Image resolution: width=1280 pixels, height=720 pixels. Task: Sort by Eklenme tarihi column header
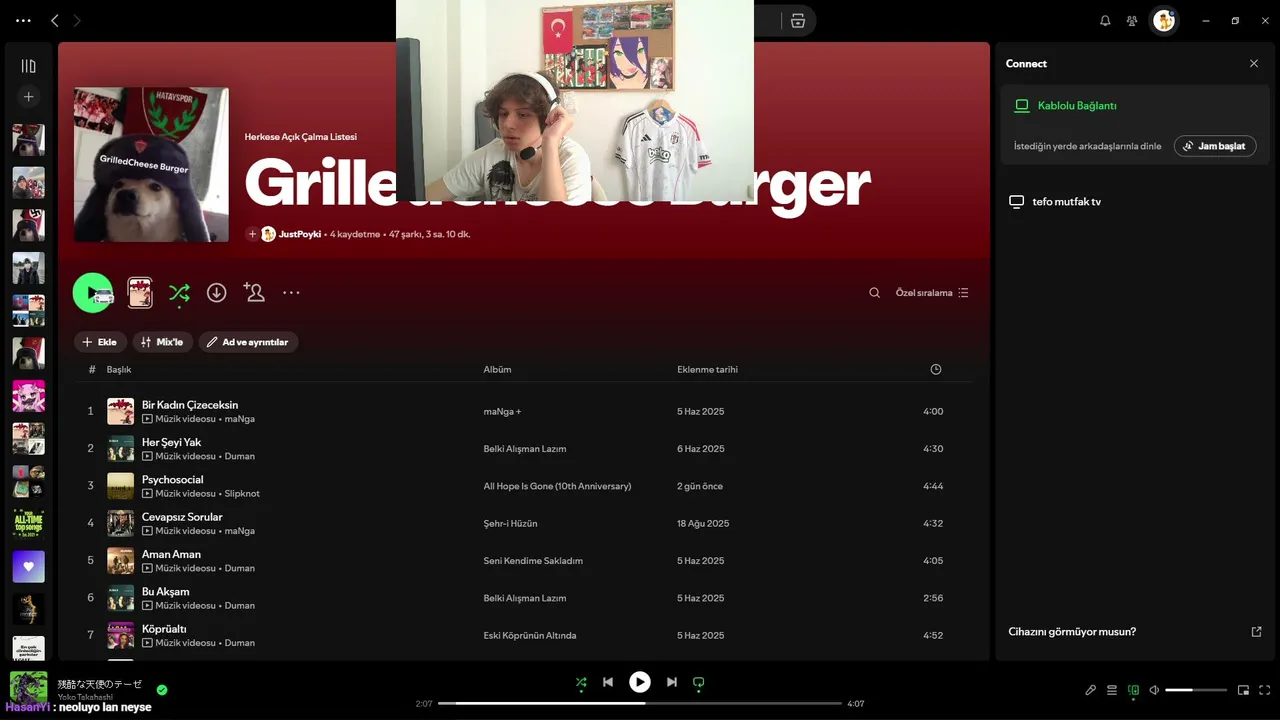point(707,370)
